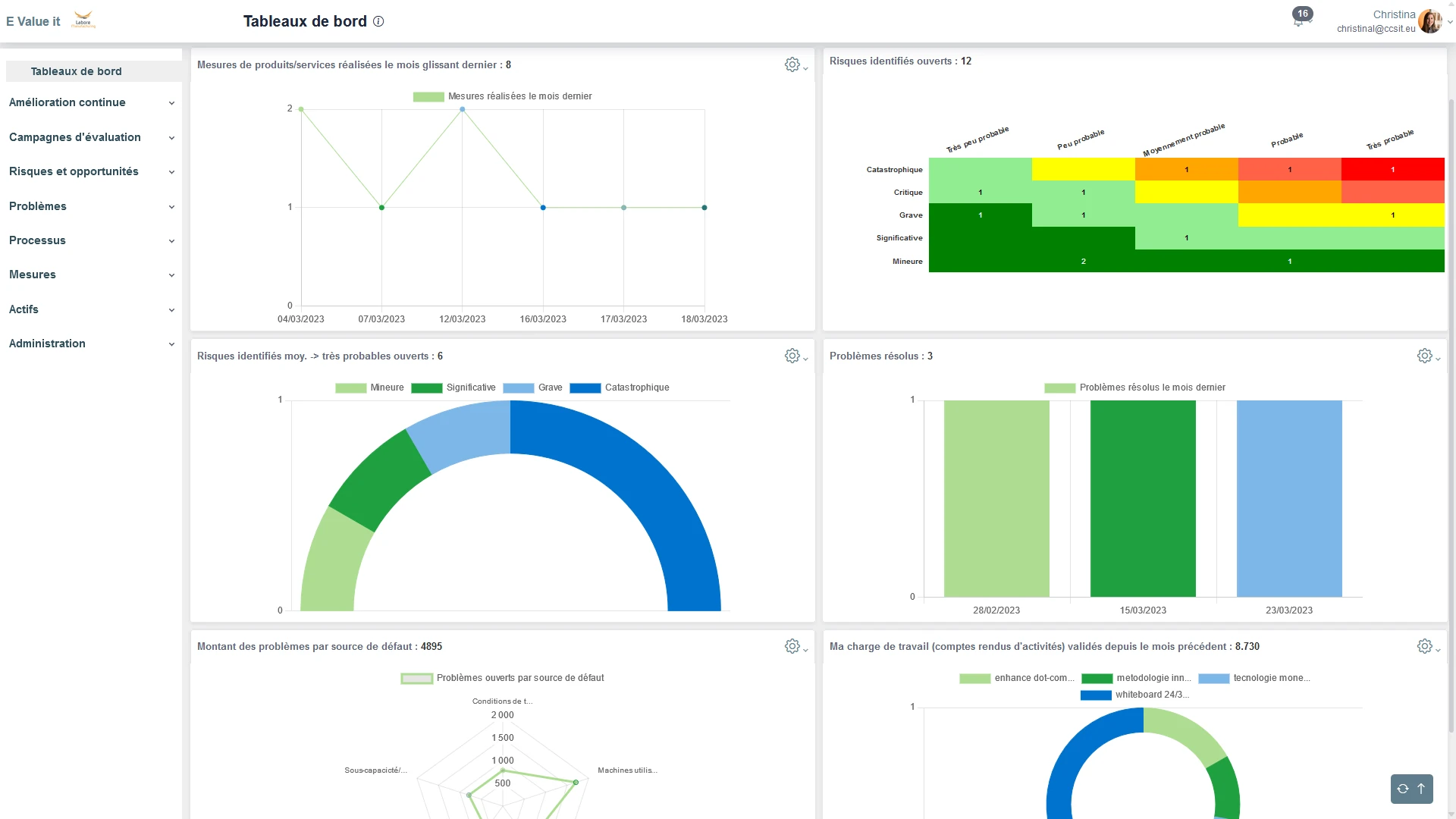This screenshot has height=819, width=1456.
Task: Toggle Mineure legend in risk gauge
Action: click(x=369, y=388)
